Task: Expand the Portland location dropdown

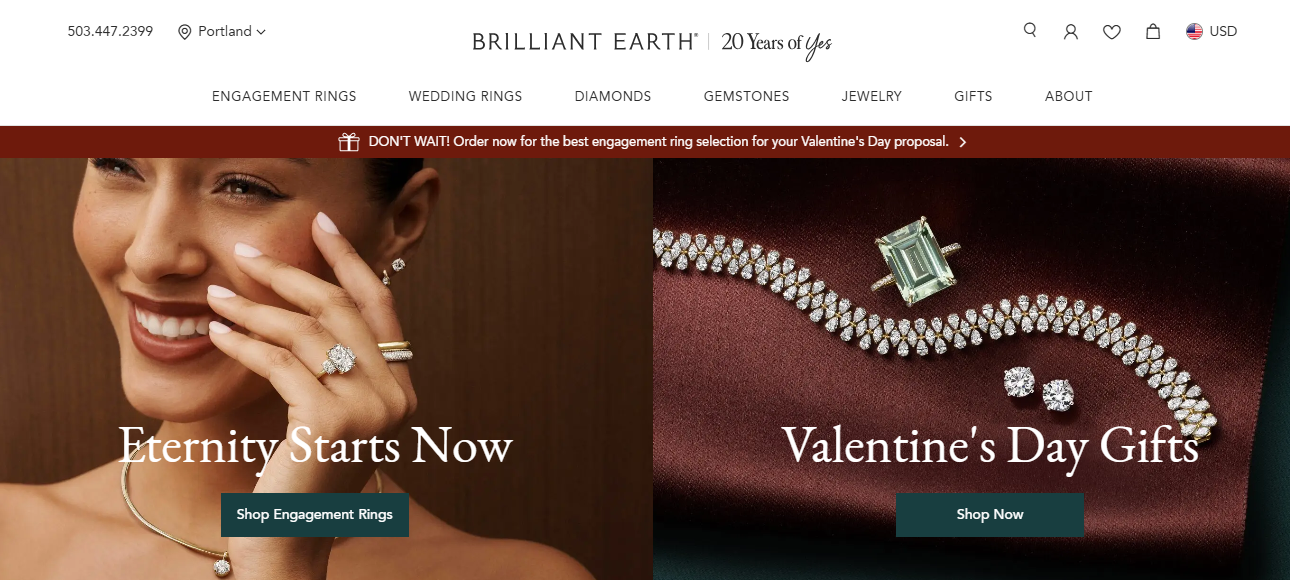Action: point(222,31)
